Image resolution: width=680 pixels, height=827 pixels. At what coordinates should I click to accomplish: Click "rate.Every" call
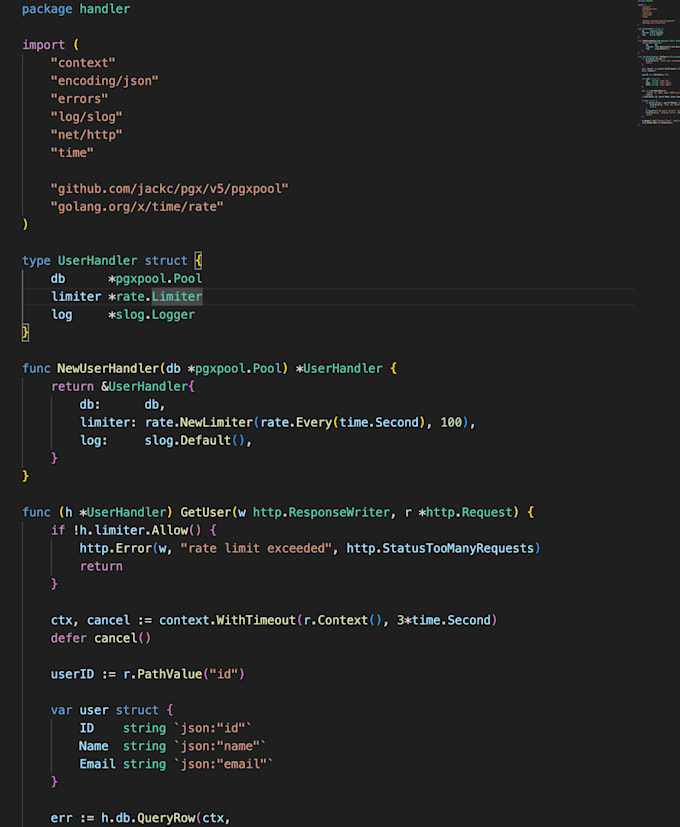[296, 422]
